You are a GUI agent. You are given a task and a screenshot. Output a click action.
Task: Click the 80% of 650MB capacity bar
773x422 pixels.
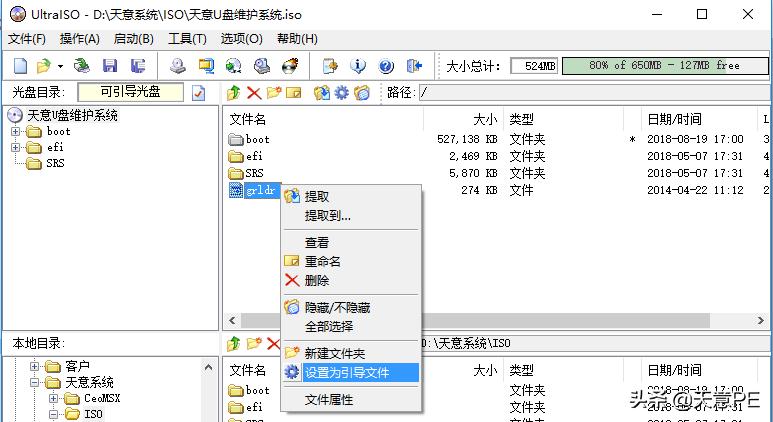[x=665, y=66]
